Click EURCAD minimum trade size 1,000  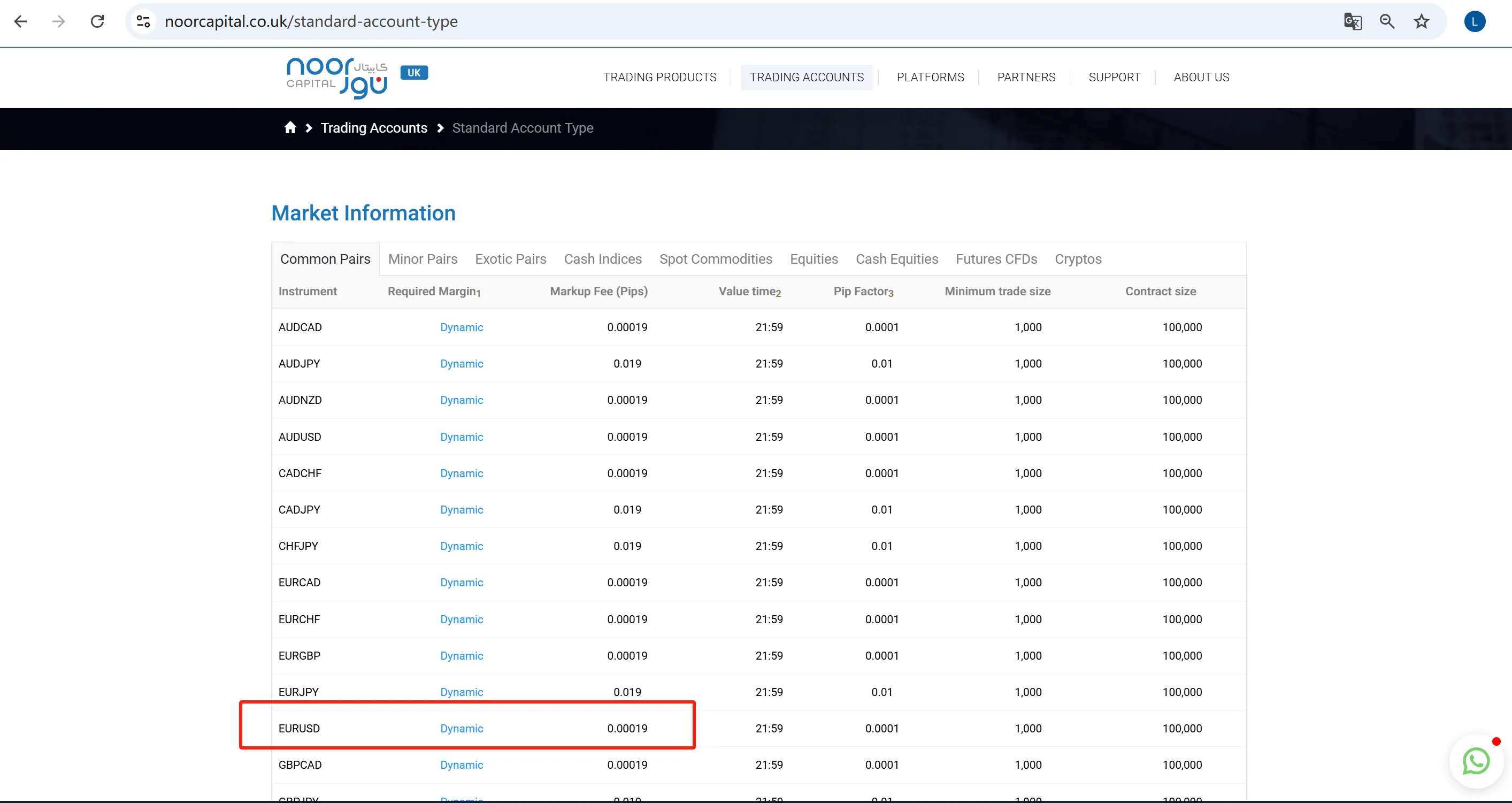coord(1028,582)
